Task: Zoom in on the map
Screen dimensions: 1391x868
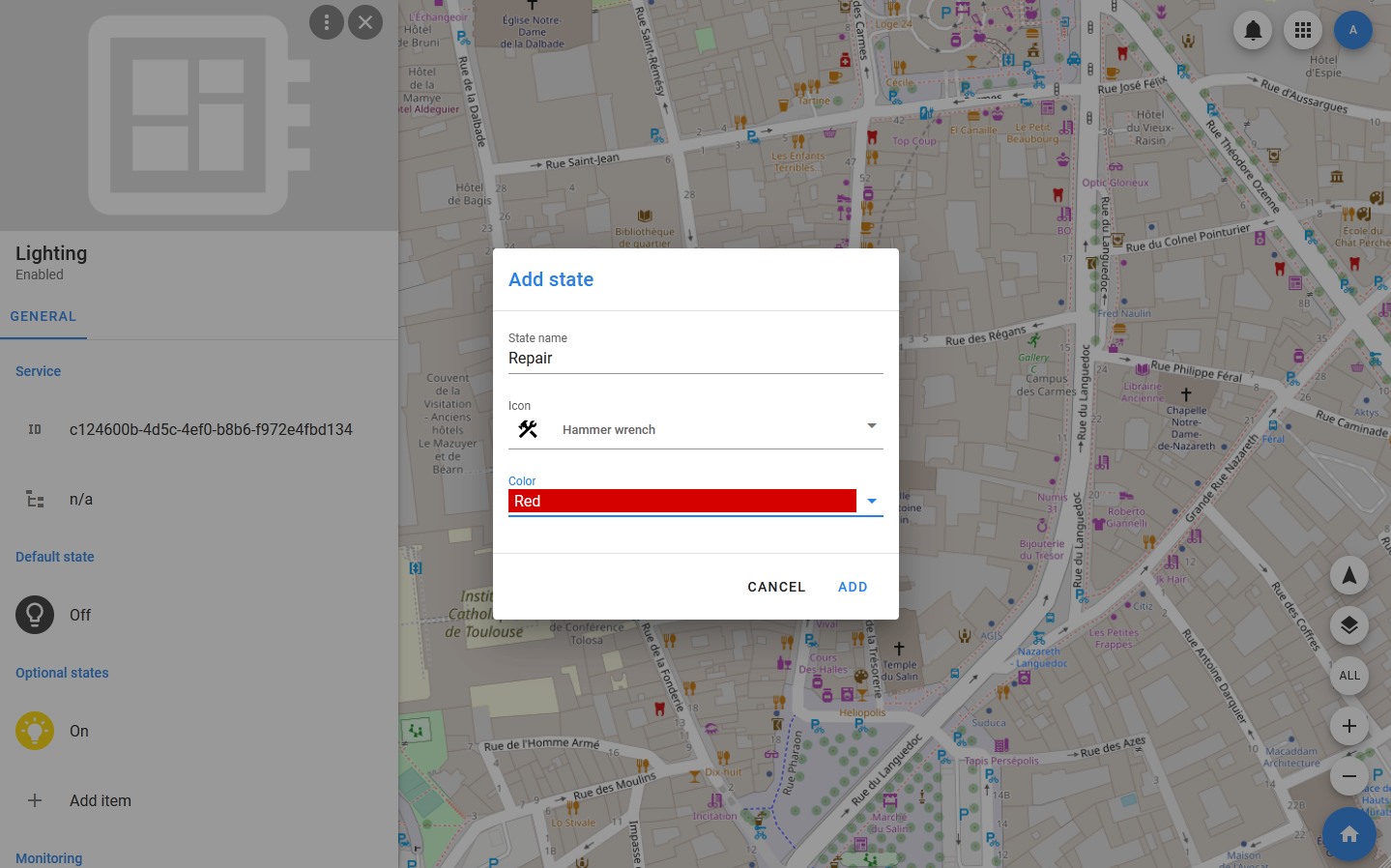Action: click(x=1348, y=726)
